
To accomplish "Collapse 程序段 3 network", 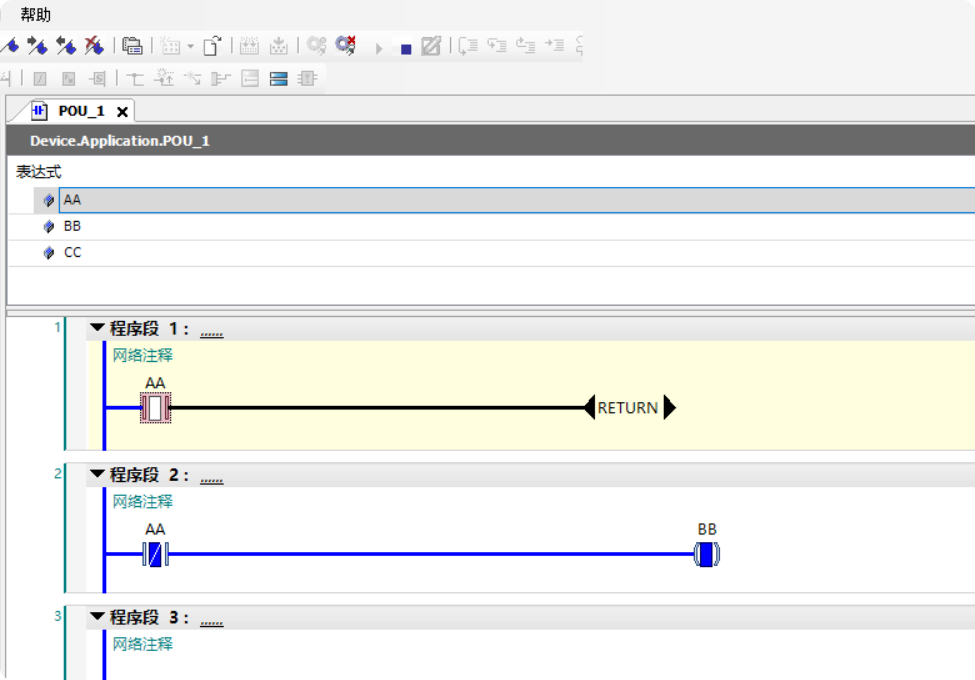I will click(97, 616).
